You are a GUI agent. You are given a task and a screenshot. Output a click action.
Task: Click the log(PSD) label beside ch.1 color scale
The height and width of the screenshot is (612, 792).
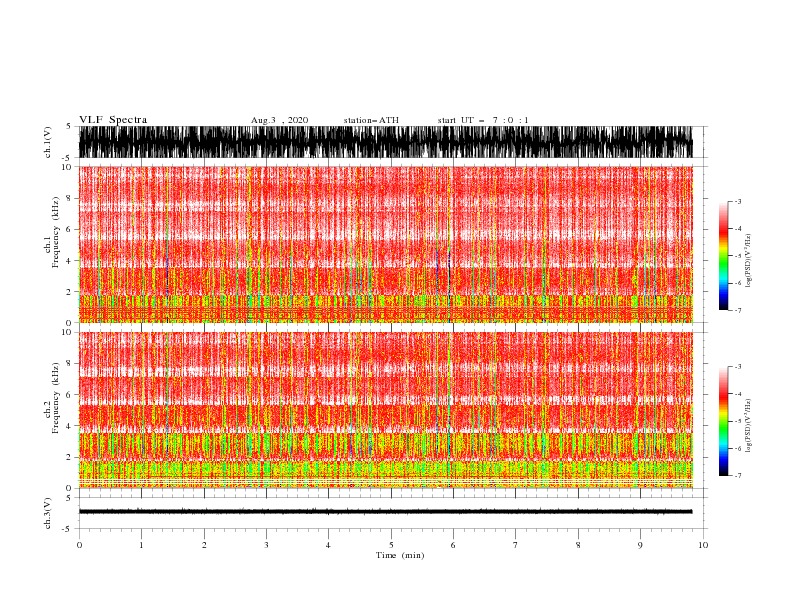pyautogui.click(x=749, y=261)
